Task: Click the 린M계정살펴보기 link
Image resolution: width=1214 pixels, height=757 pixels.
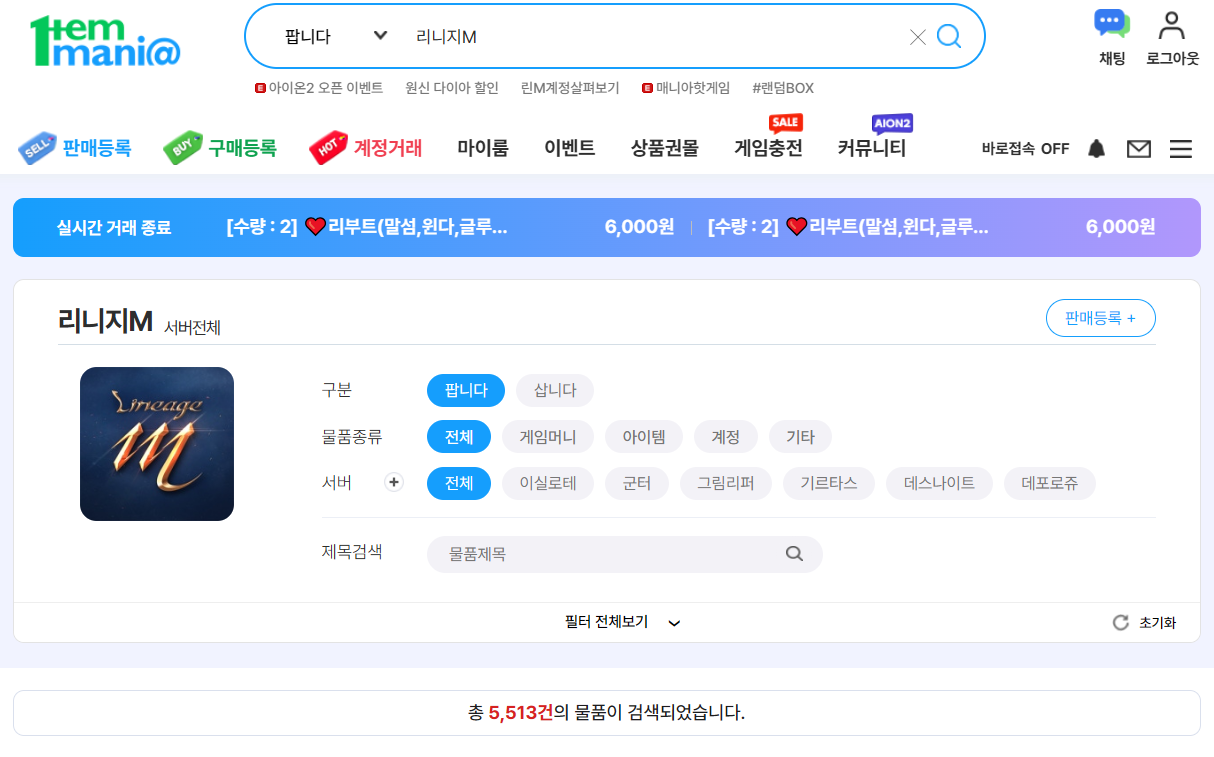Action: [570, 88]
